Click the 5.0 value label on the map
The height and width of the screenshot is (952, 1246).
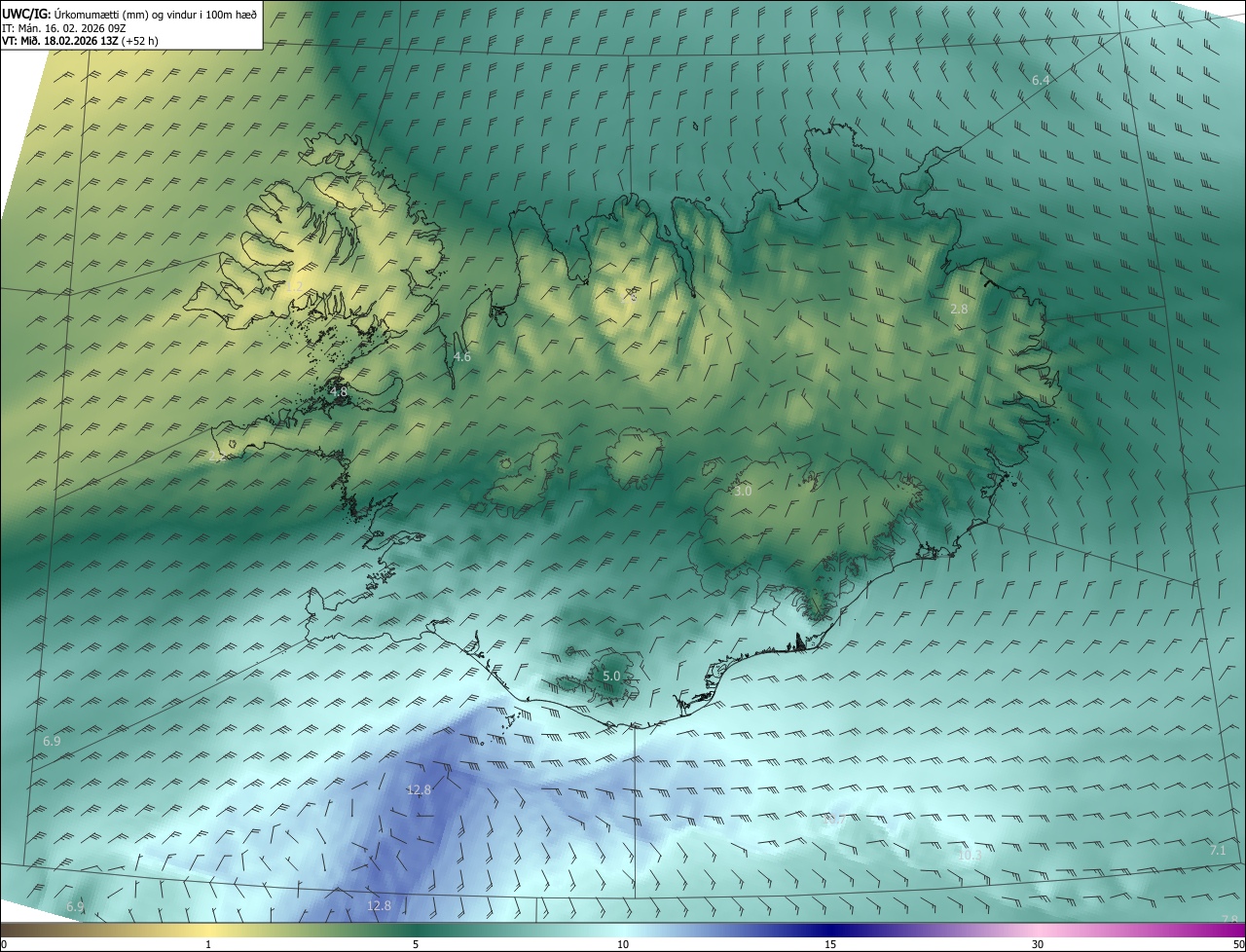pyautogui.click(x=611, y=676)
